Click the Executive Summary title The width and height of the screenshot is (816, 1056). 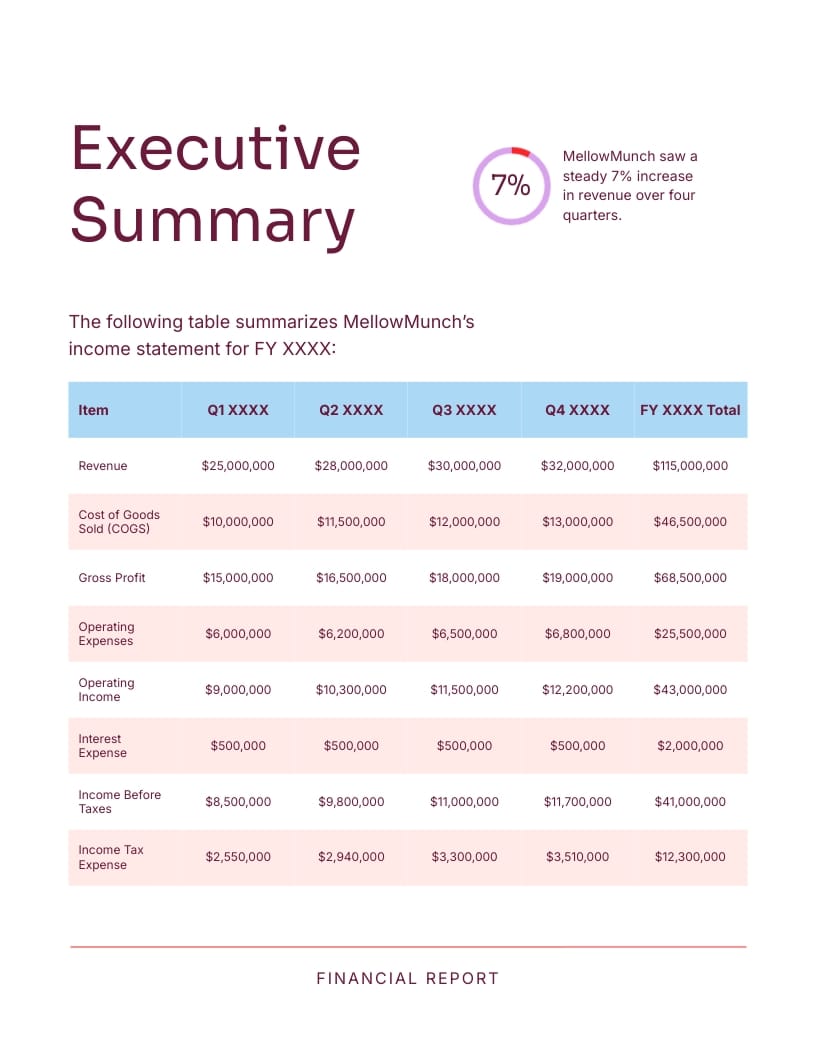click(x=215, y=183)
